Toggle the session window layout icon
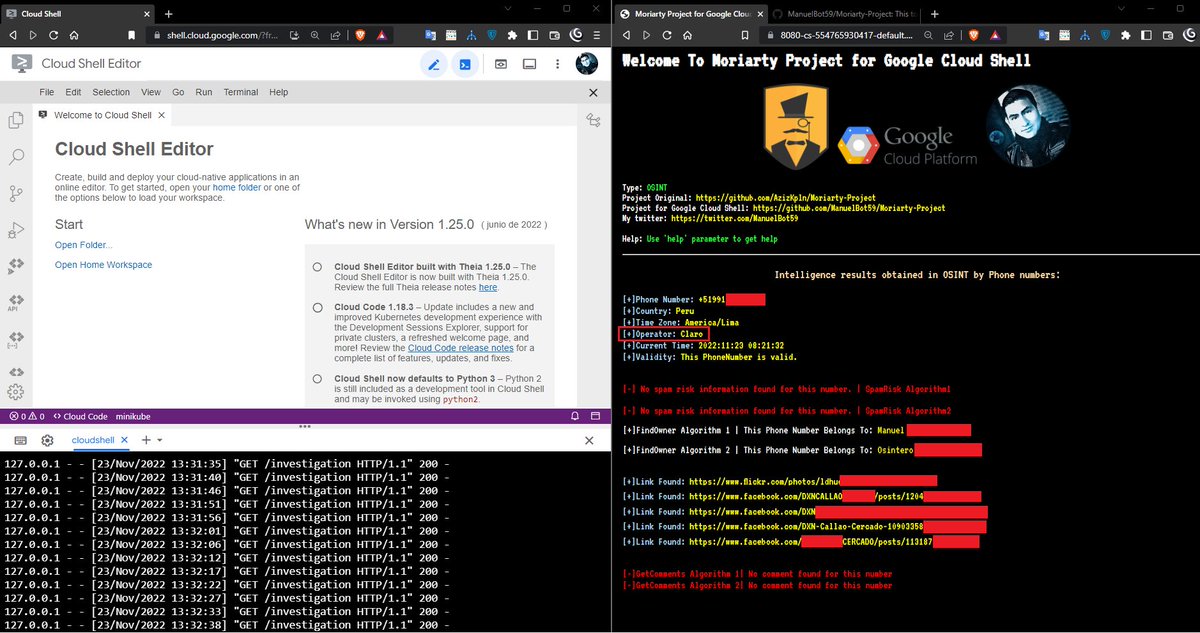 pyautogui.click(x=529, y=64)
